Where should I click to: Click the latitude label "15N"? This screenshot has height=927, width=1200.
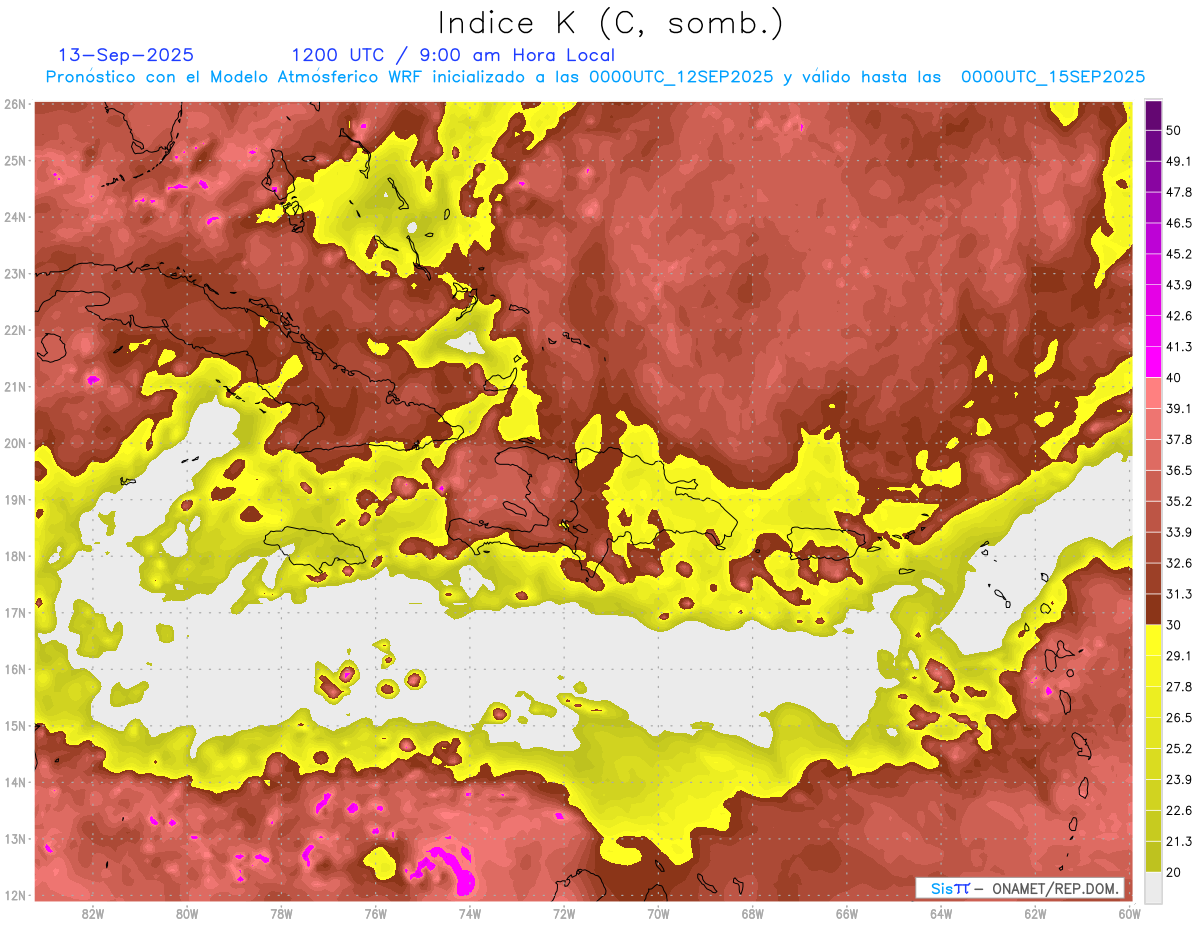pyautogui.click(x=14, y=726)
